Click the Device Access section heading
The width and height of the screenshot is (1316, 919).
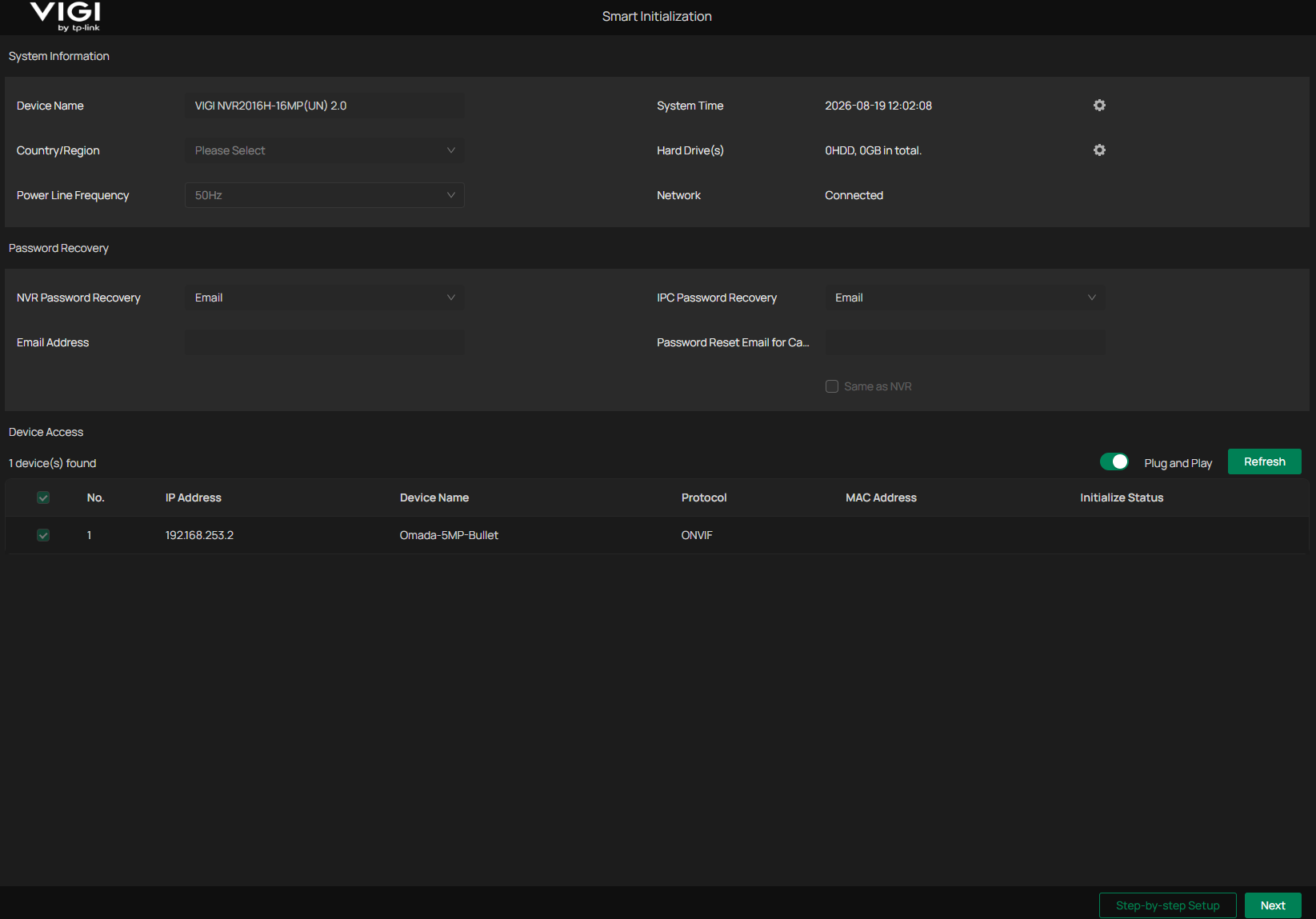(46, 432)
